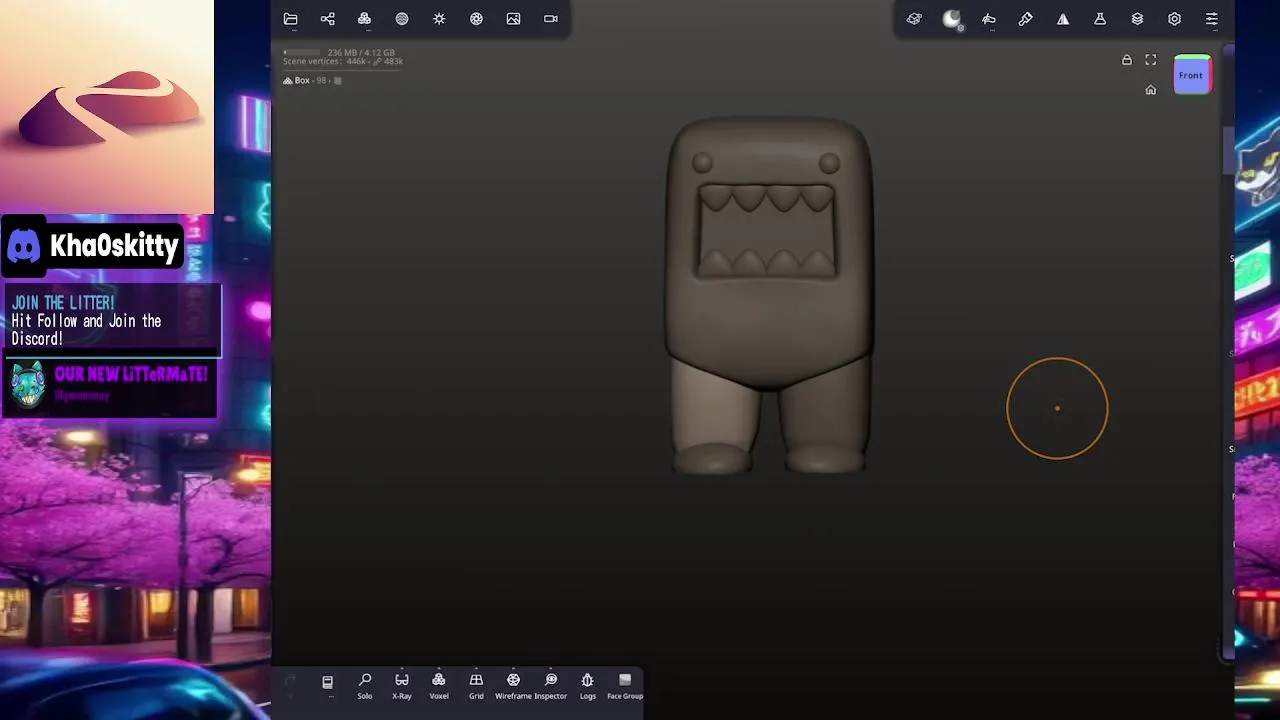Toggle the Grid display

(476, 686)
